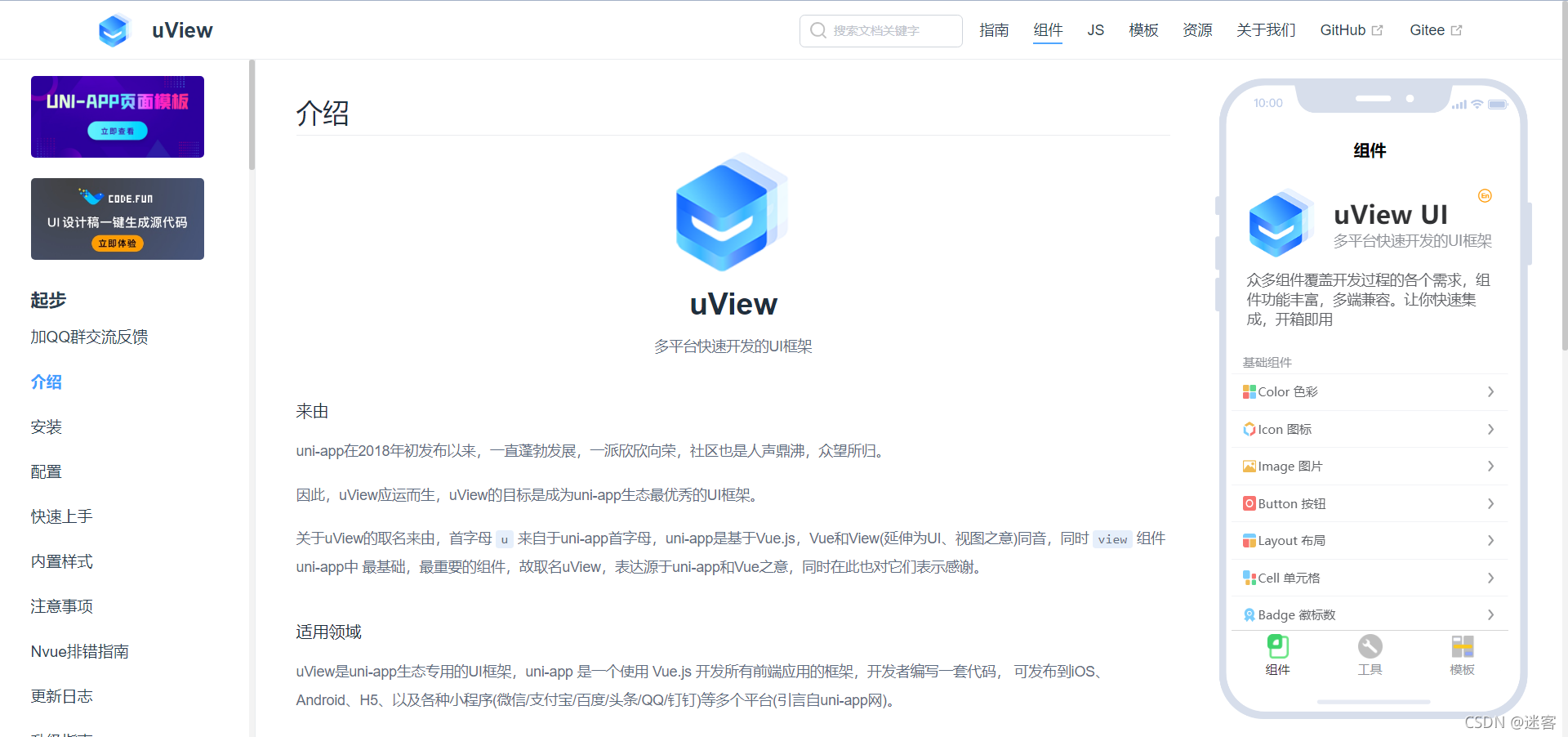Open the GitHub link
This screenshot has width=1568, height=737.
[x=1352, y=30]
